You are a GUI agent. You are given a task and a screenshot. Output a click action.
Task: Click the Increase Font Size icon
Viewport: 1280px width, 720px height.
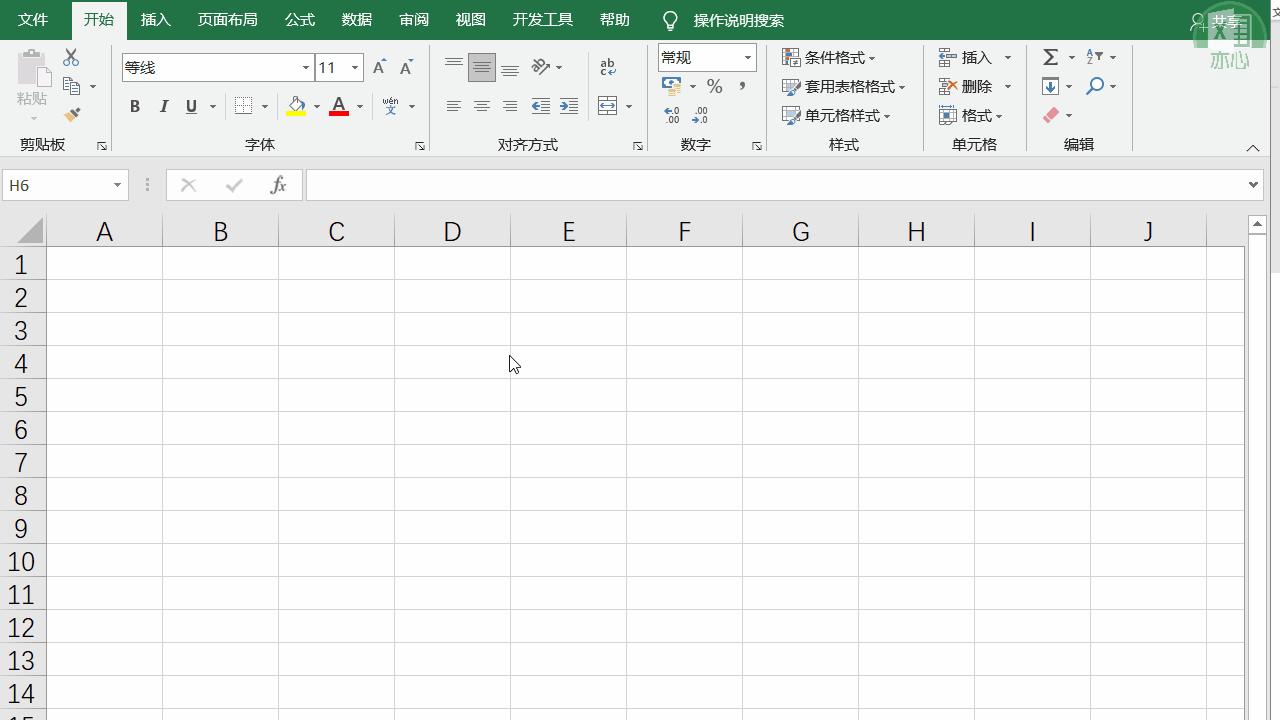click(x=379, y=67)
